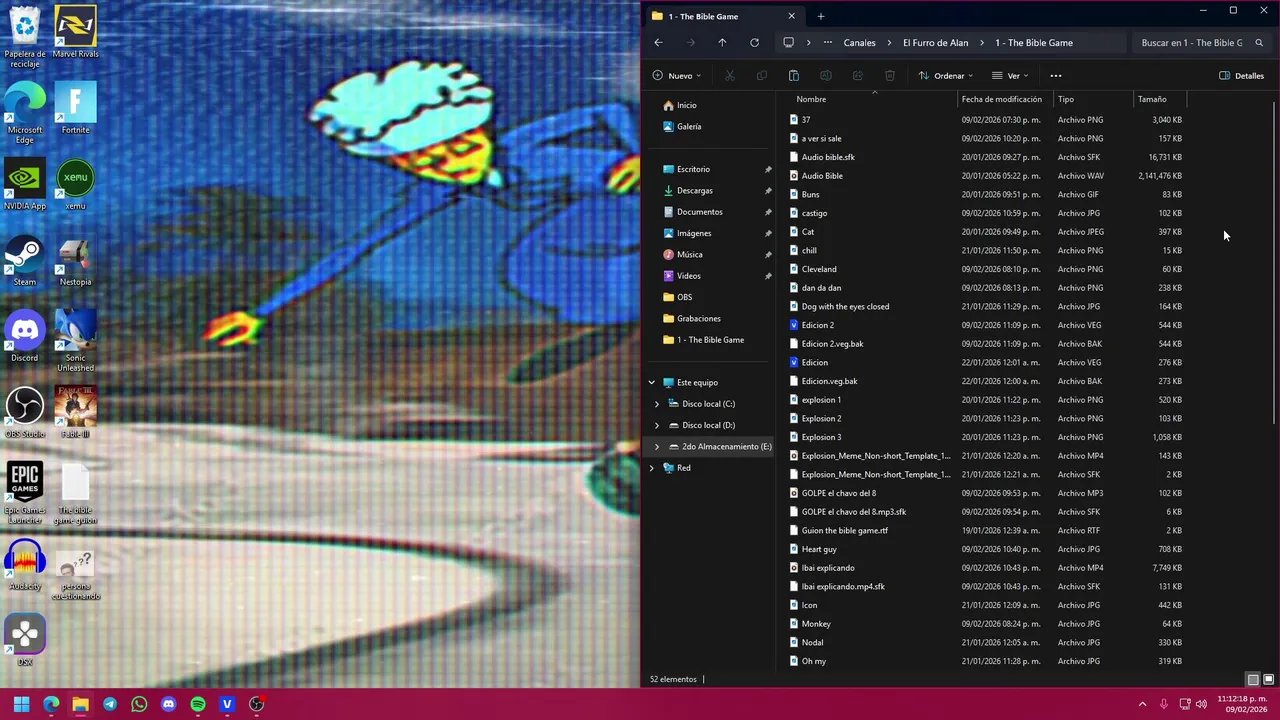Click the Copy icon in Explorer toolbar
The width and height of the screenshot is (1280, 720).
click(762, 76)
